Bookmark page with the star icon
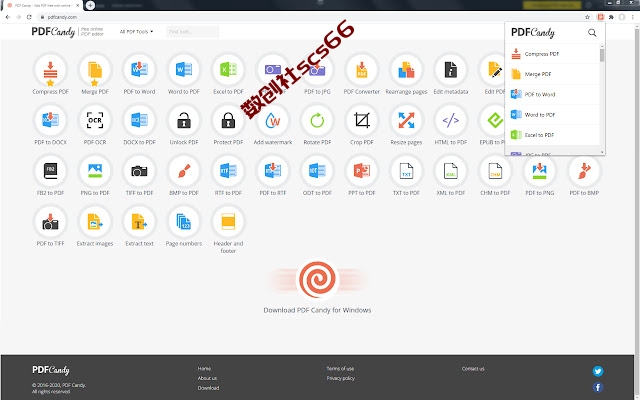 pos(587,17)
